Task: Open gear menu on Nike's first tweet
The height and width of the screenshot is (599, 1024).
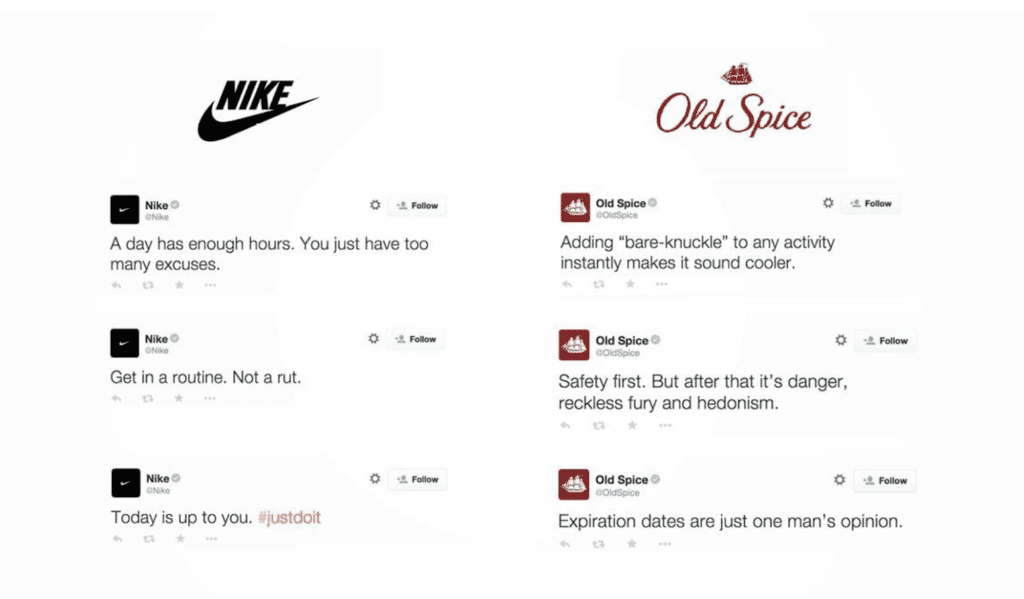Action: 375,205
